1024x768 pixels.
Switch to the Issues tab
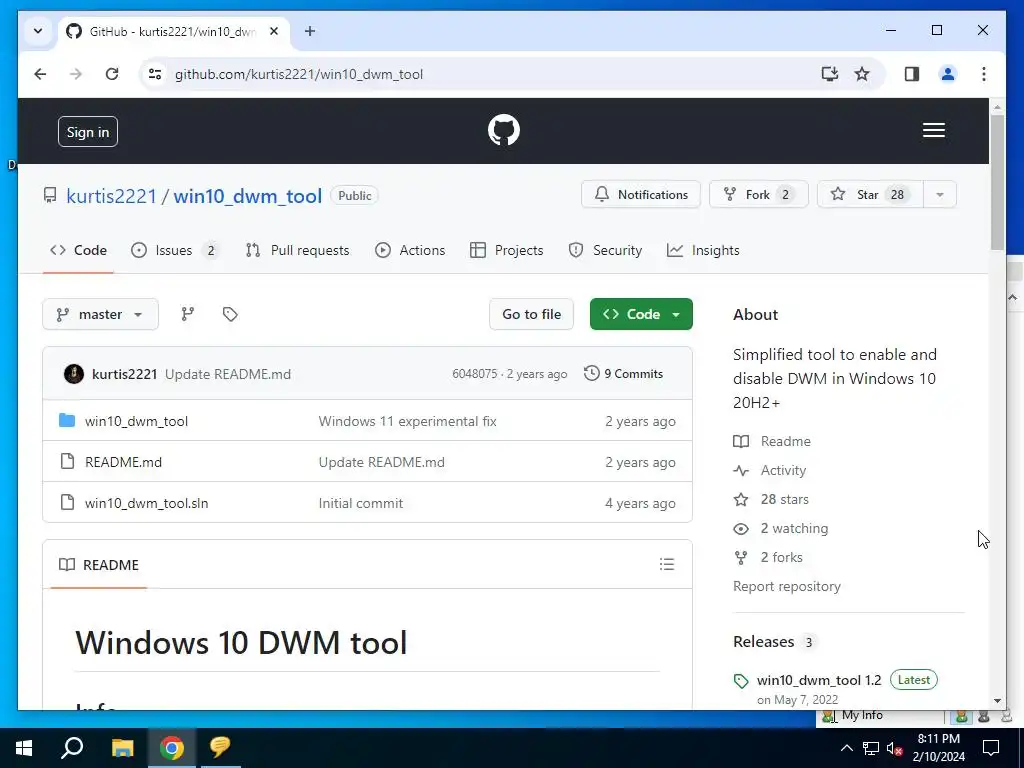(174, 250)
